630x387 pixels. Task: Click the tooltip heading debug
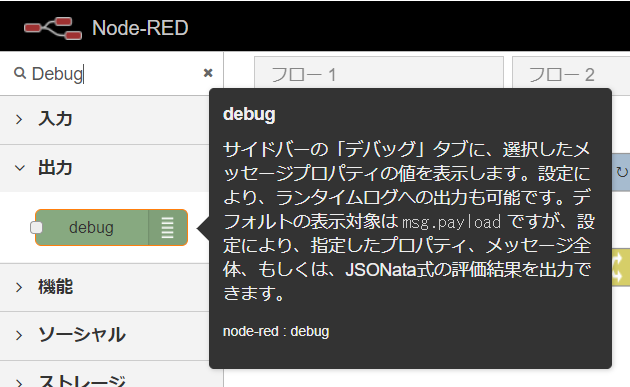pyautogui.click(x=249, y=114)
